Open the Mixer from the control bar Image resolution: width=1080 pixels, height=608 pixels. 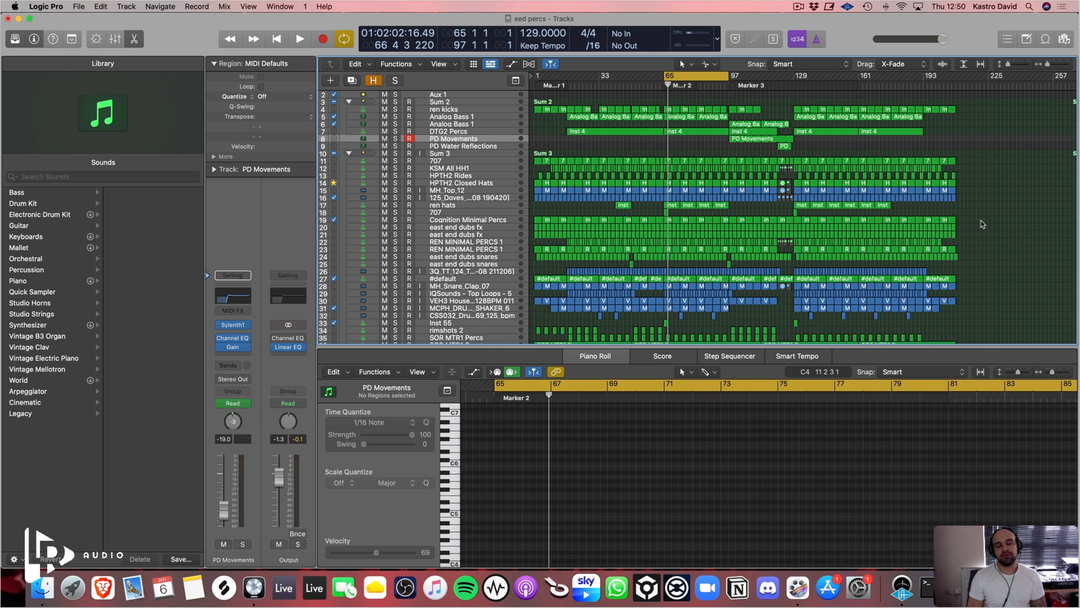coord(115,39)
